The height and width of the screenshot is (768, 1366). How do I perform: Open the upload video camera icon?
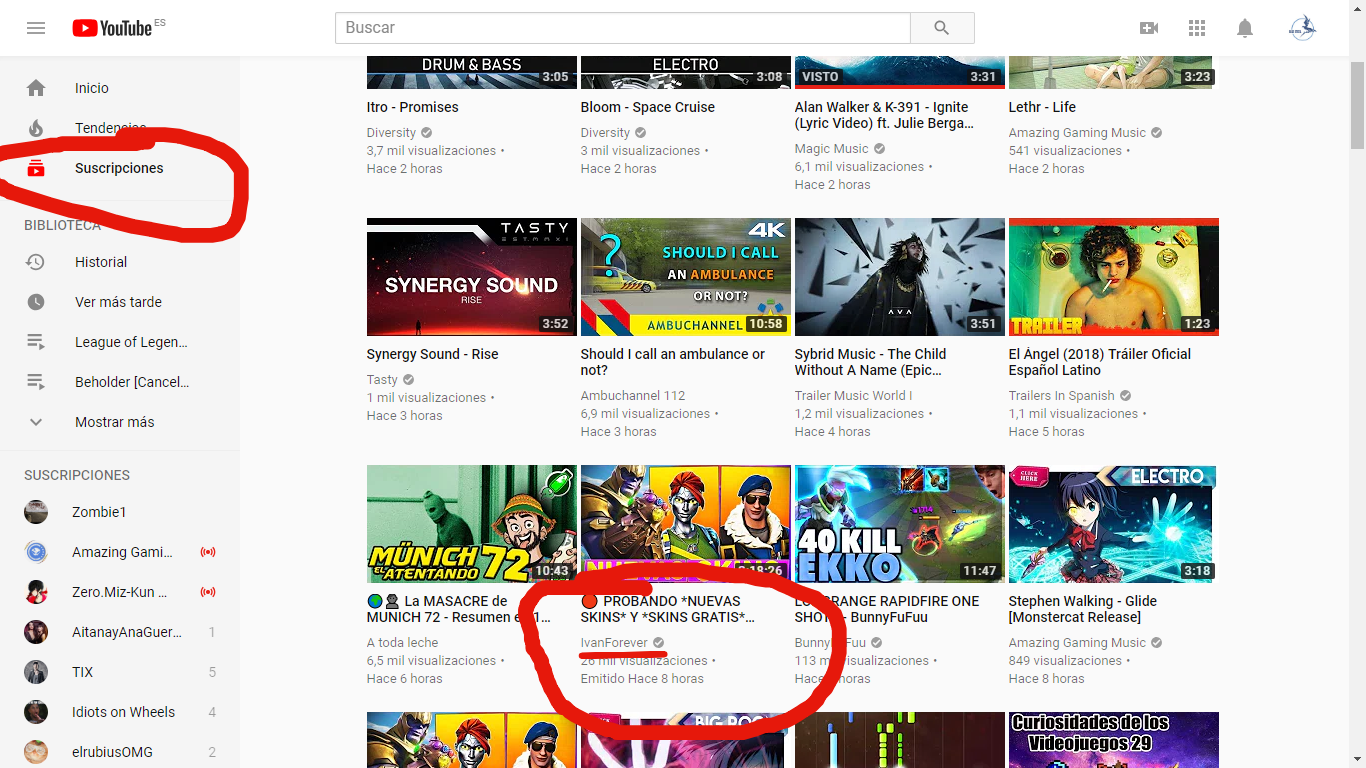[x=1149, y=28]
